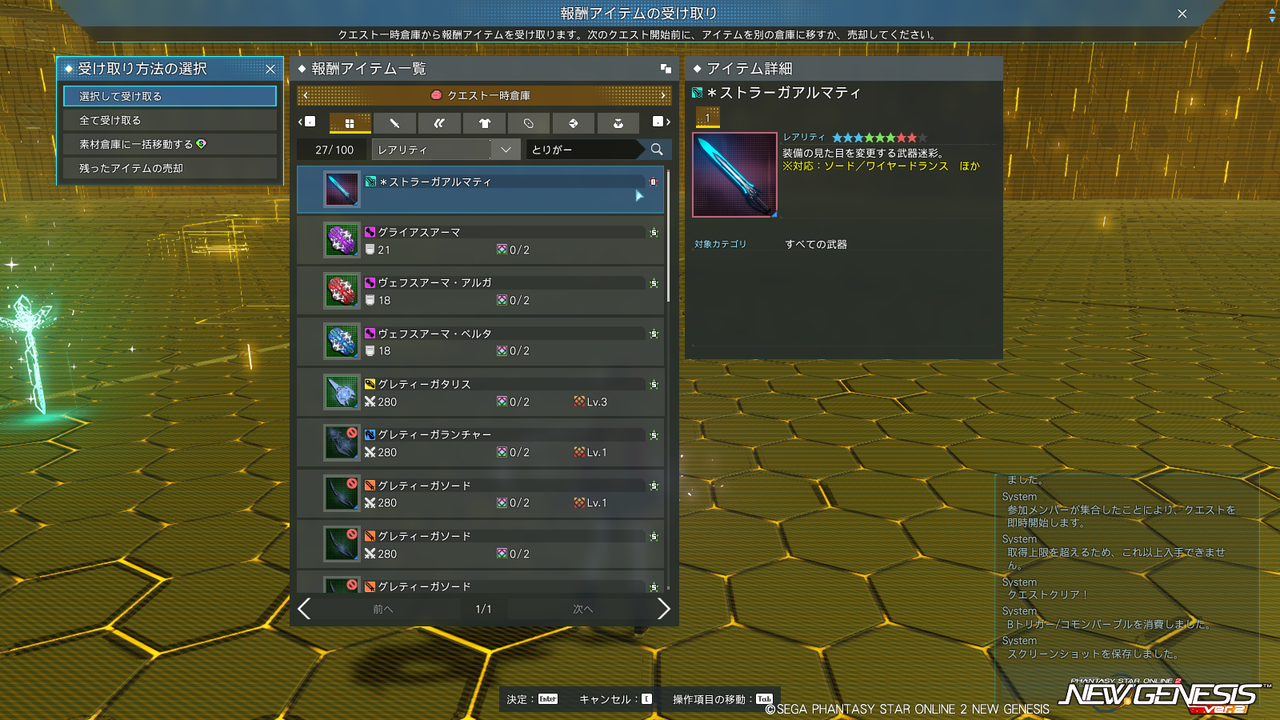1280x720 pixels.
Task: Click the large sword image in アイテム詳細
Action: [x=734, y=175]
